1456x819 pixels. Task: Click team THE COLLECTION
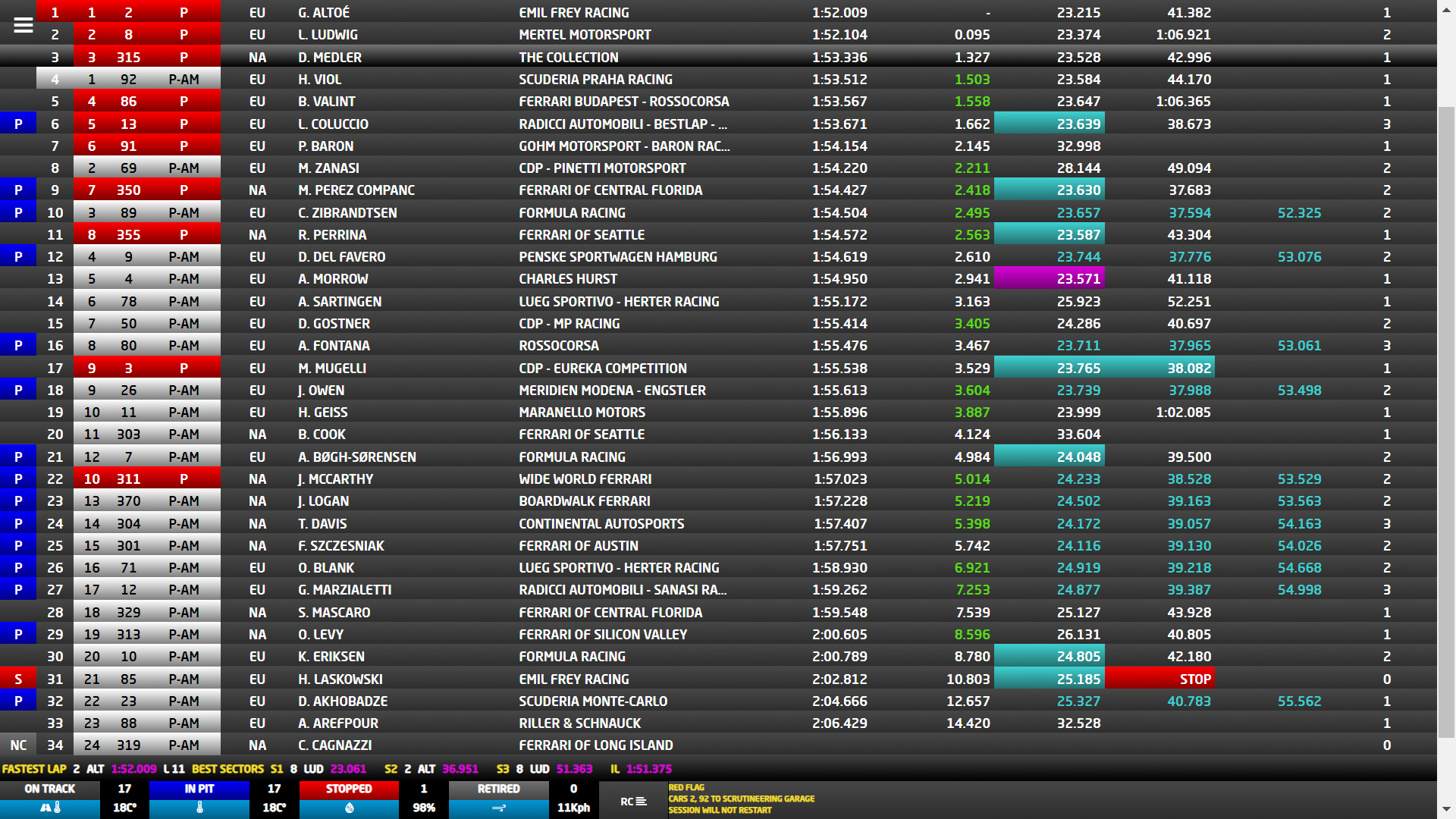[x=569, y=57]
